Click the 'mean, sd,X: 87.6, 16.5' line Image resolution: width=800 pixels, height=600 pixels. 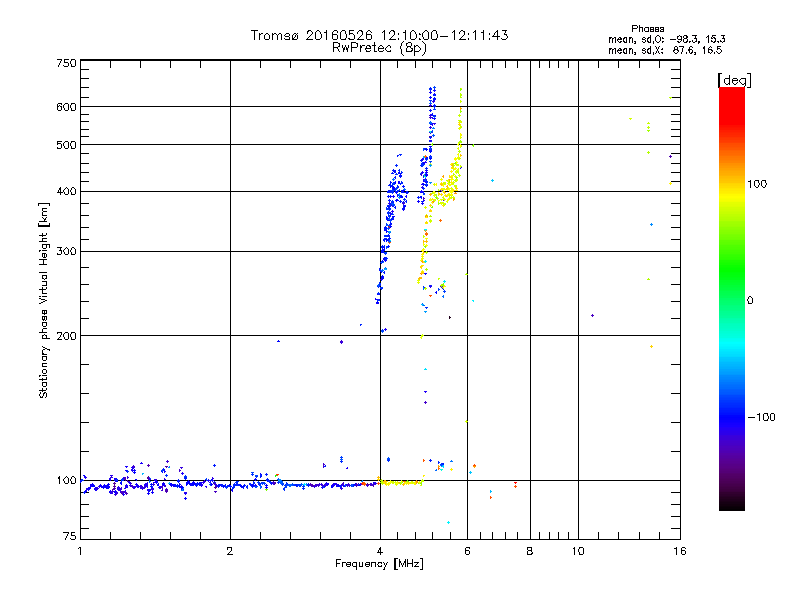click(665, 50)
